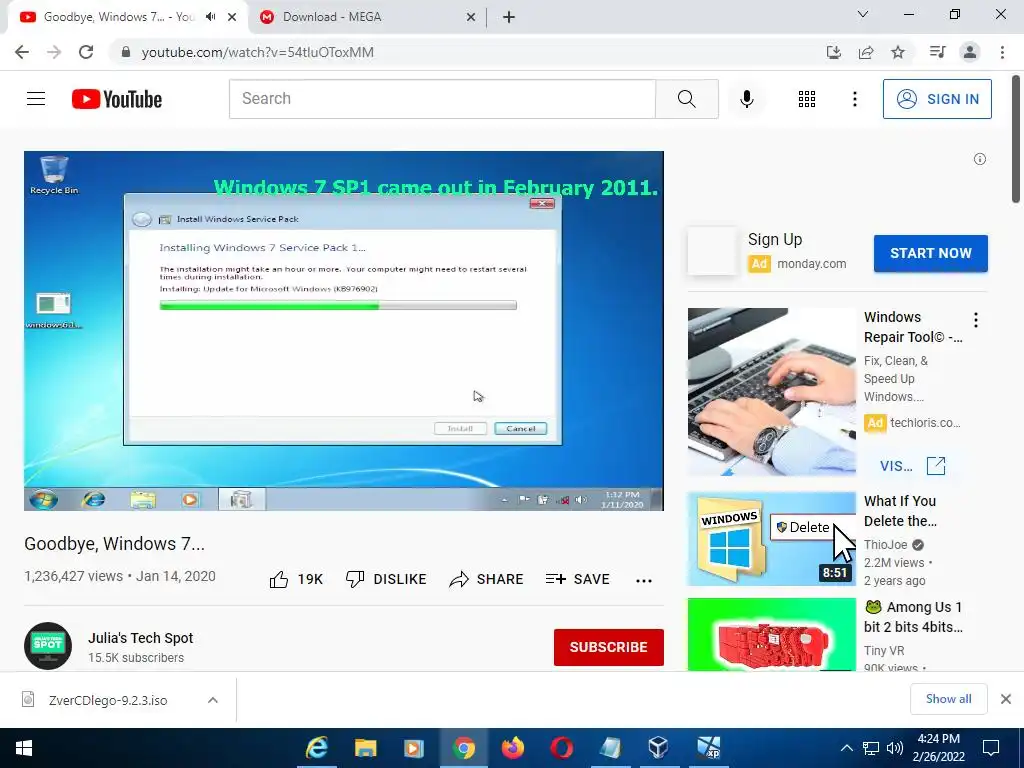The image size is (1024, 768).
Task: Click the search magnifier button
Action: click(x=686, y=99)
